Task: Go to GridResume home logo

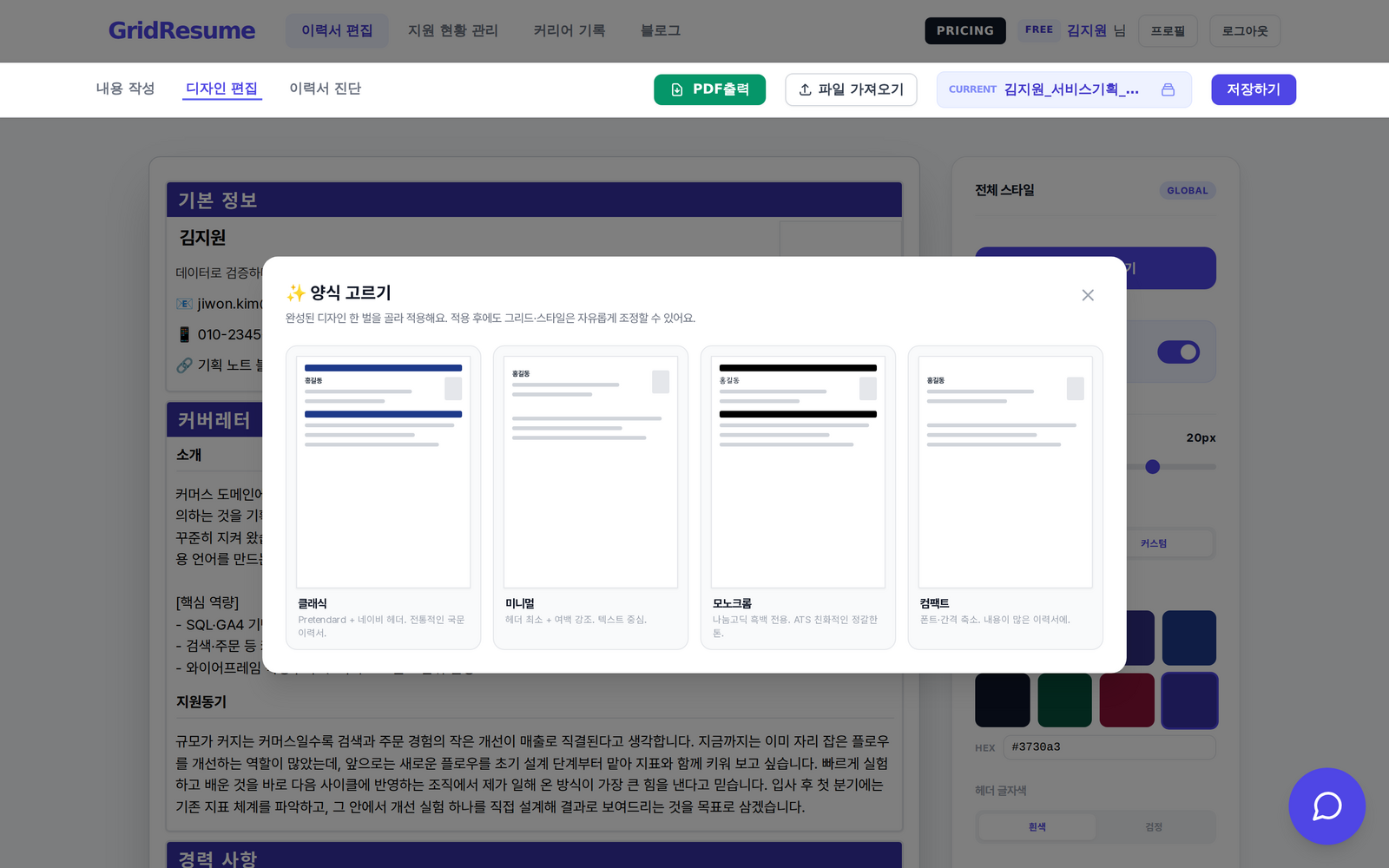Action: (x=181, y=30)
